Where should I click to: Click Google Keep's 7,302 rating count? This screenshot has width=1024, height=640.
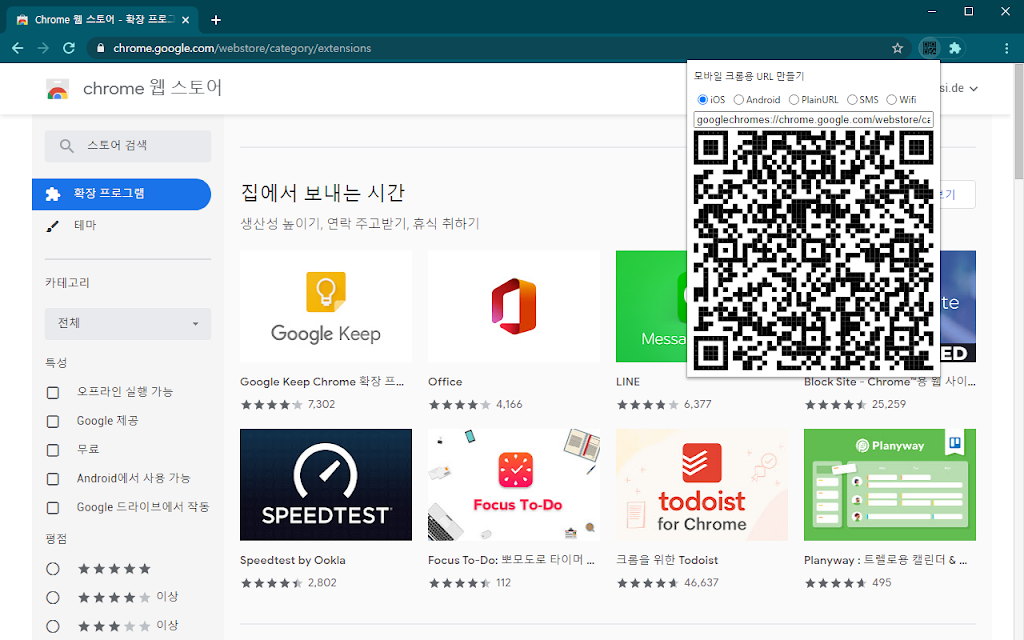click(x=321, y=405)
